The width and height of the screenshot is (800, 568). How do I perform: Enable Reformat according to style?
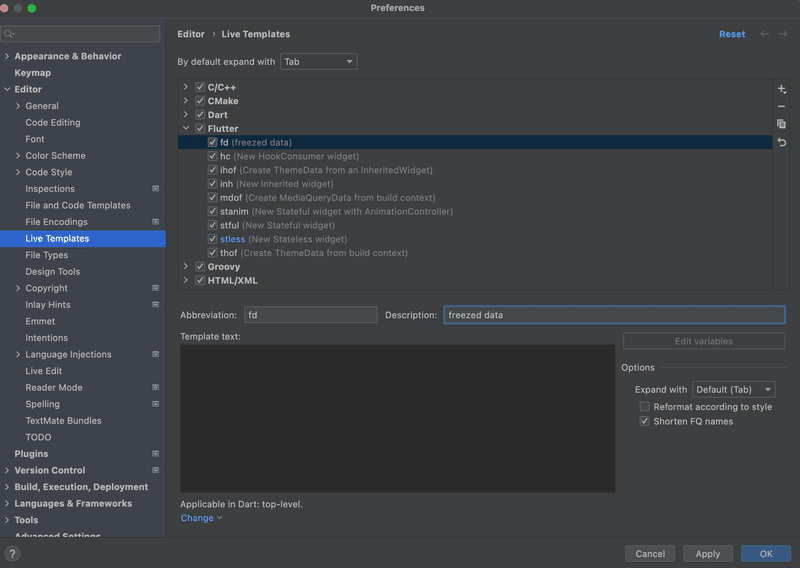pos(645,407)
